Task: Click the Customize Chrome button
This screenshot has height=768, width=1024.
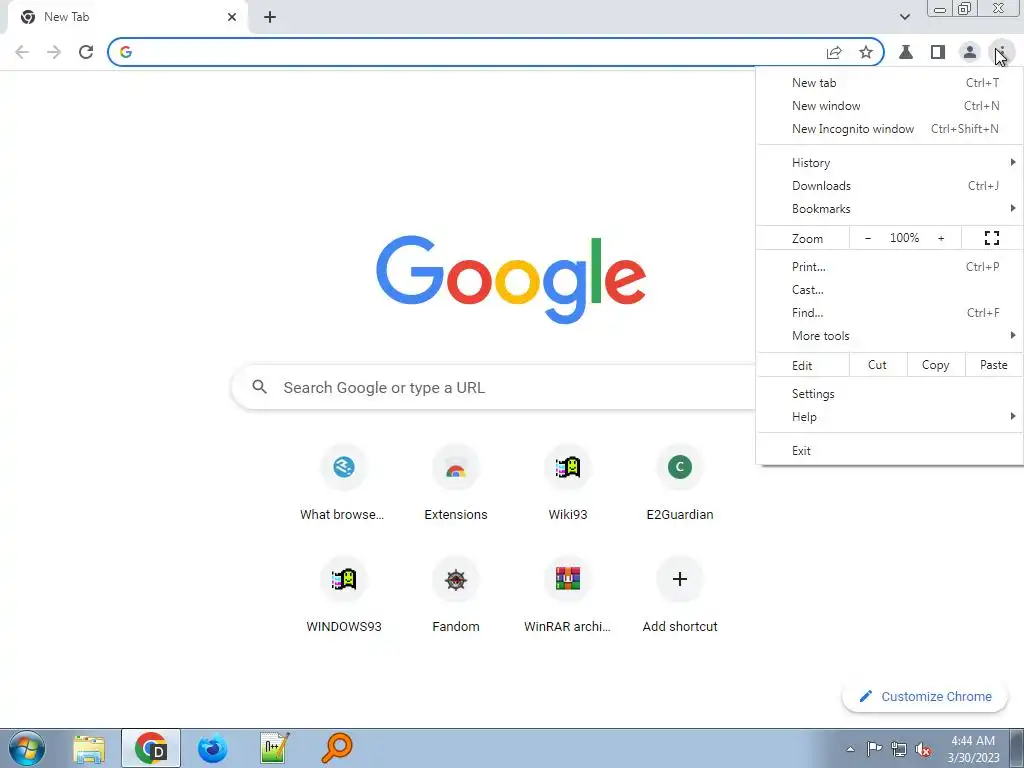Action: click(925, 697)
